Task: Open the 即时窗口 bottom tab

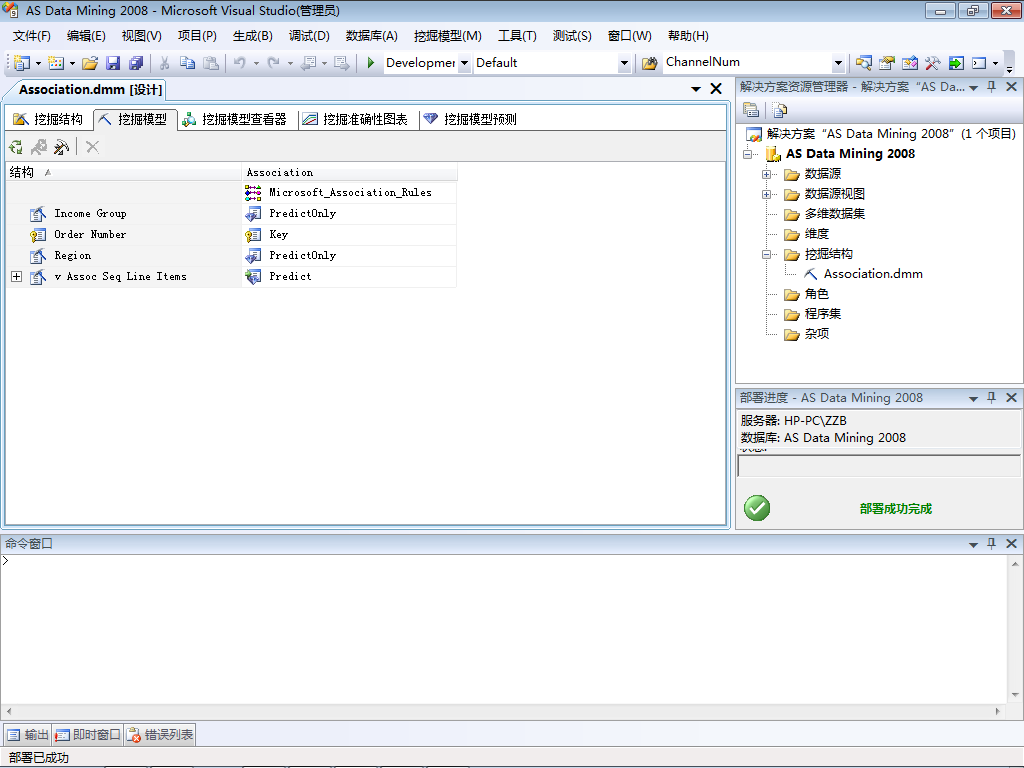Action: point(88,735)
